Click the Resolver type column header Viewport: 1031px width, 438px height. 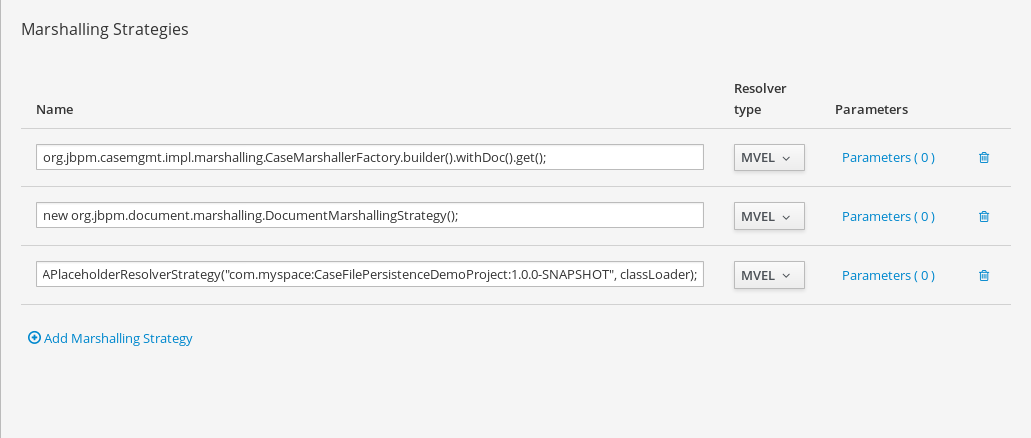pyautogui.click(x=760, y=99)
